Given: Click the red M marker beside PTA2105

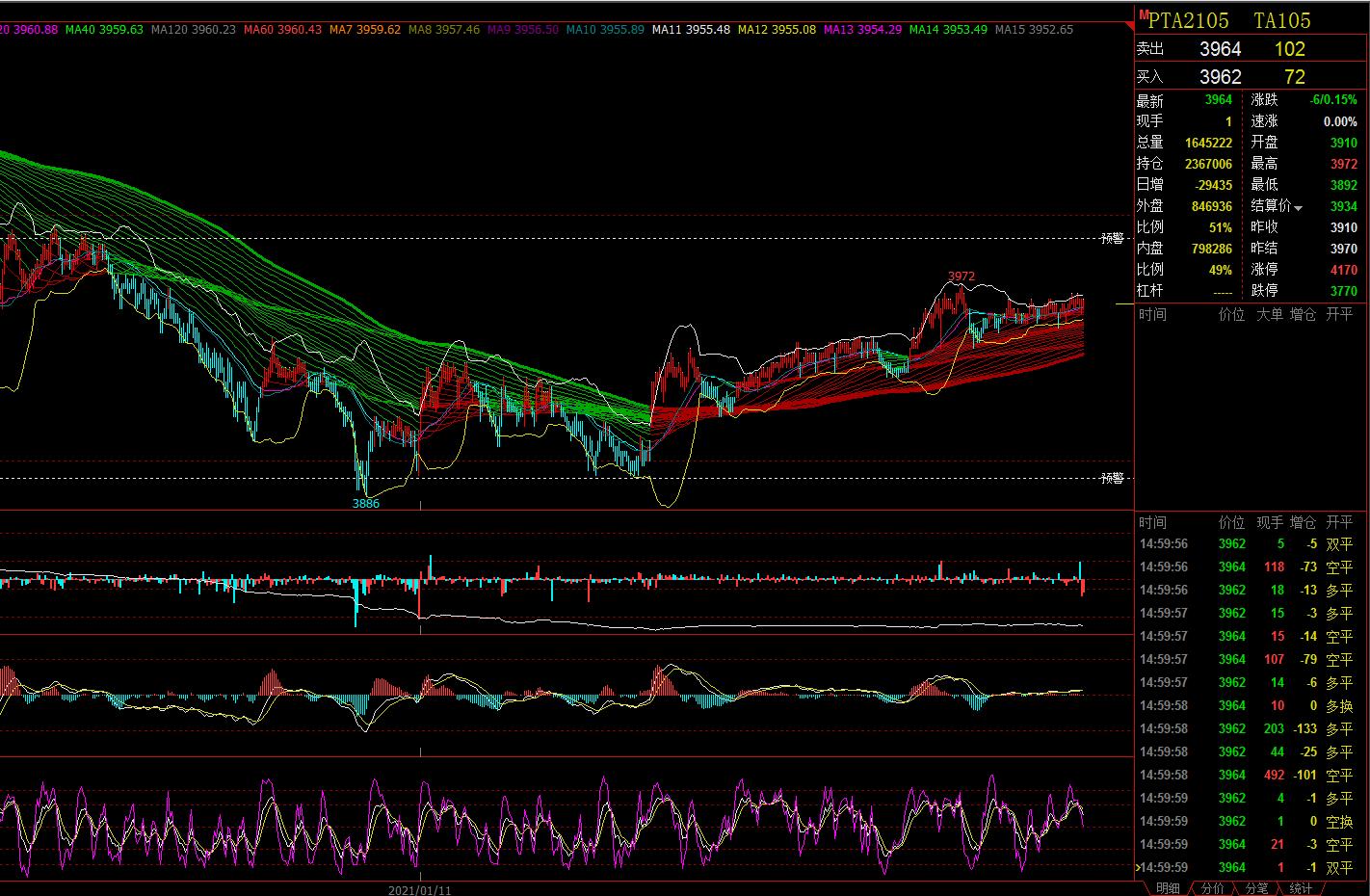Looking at the screenshot, I should 1144,14.
